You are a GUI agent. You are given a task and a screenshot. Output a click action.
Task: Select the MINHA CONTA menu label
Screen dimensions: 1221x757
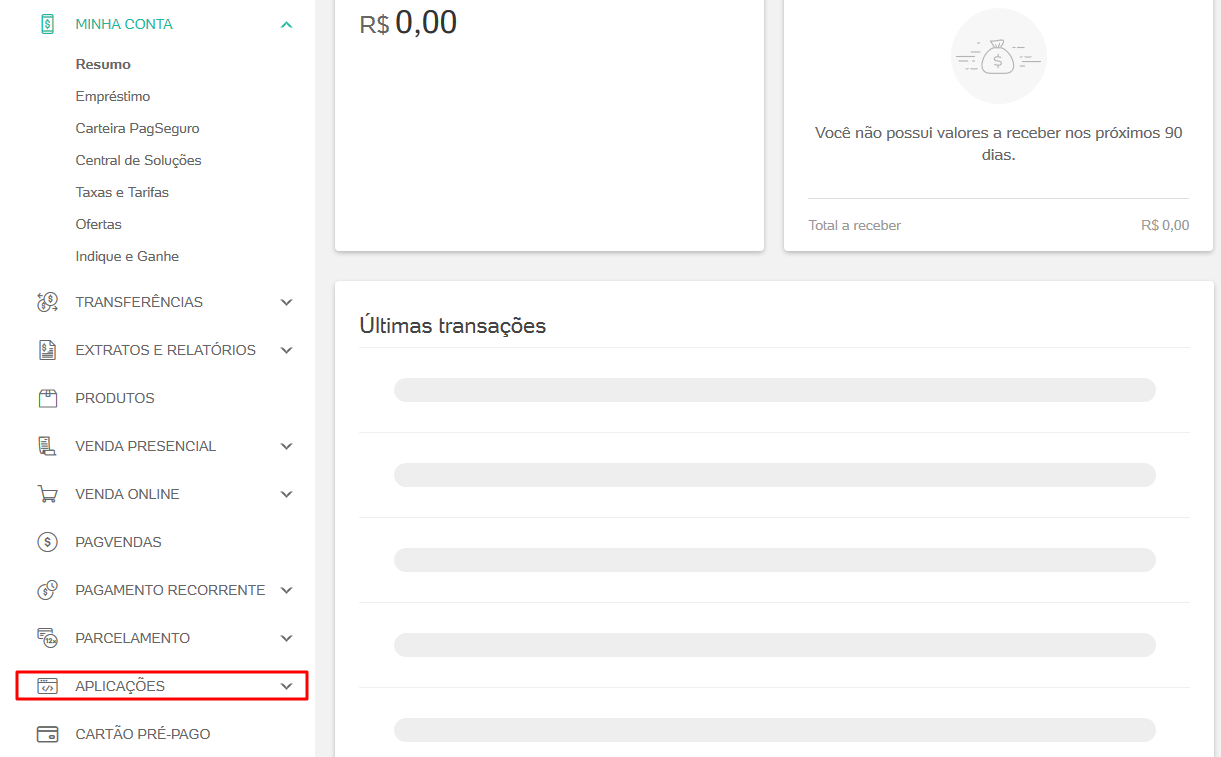coord(124,24)
